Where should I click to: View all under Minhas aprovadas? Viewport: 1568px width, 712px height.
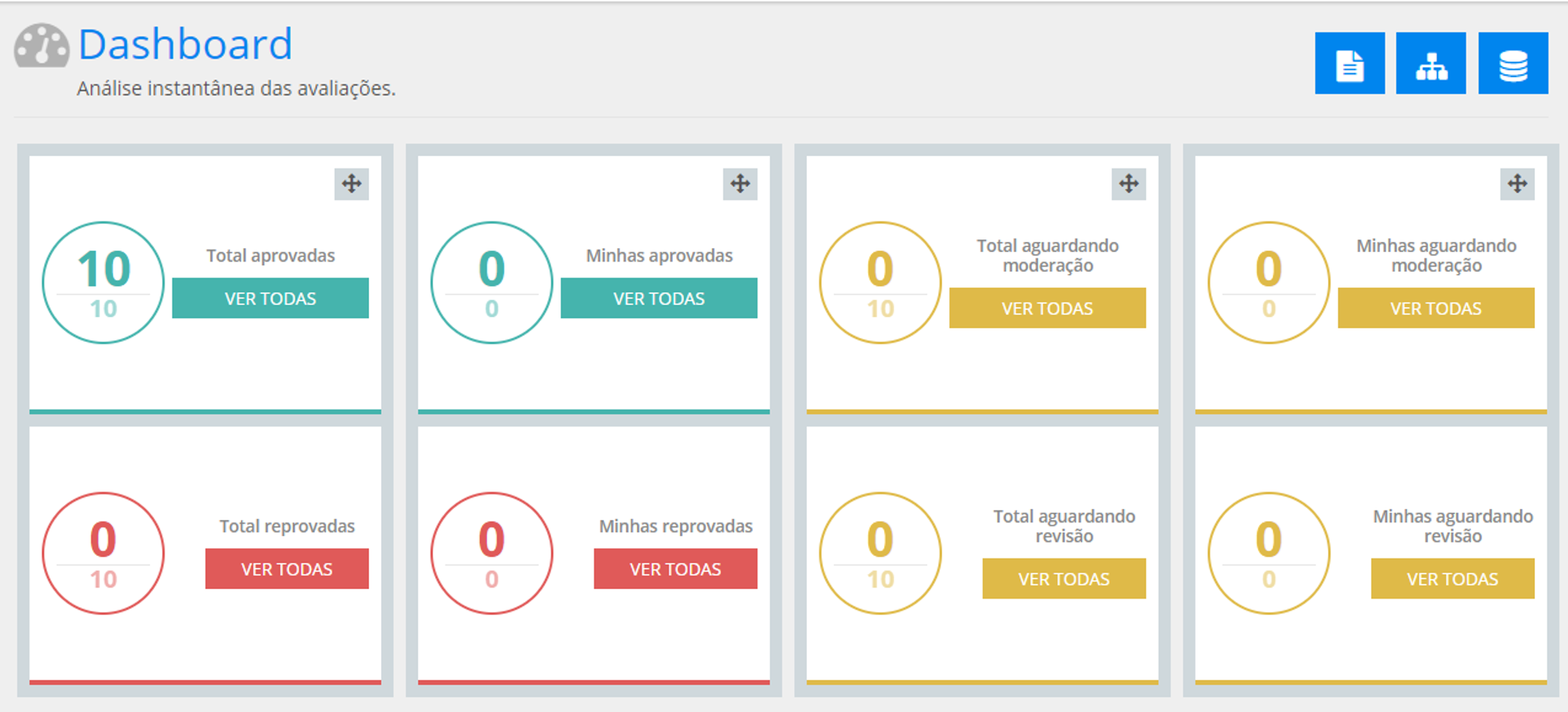659,299
